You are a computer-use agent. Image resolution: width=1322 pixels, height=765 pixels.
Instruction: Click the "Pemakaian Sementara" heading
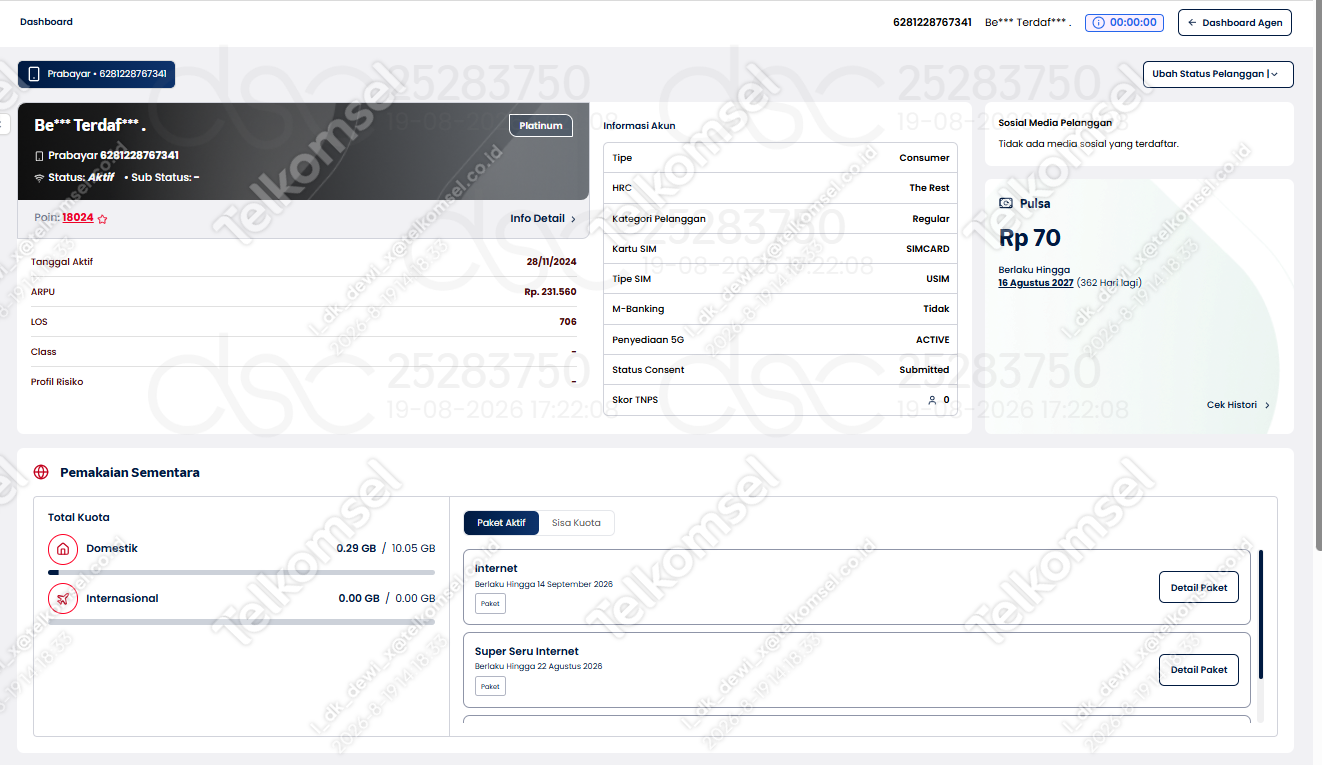(x=130, y=472)
